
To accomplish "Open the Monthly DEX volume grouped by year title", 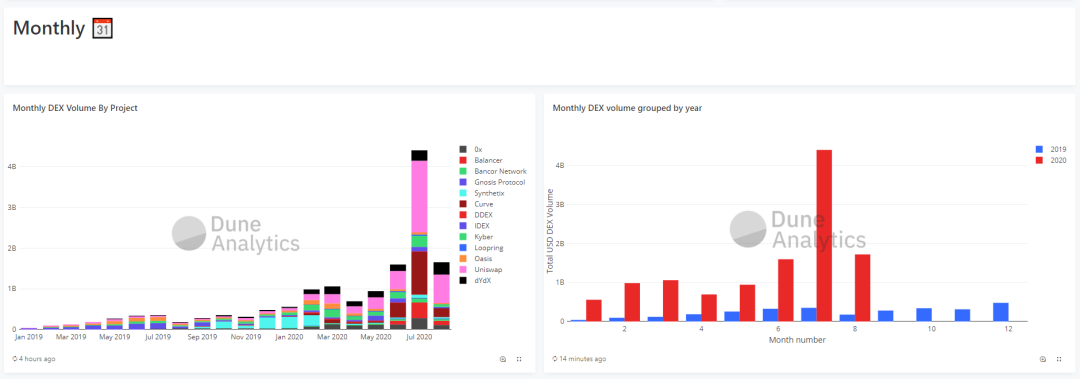I will tap(627, 107).
